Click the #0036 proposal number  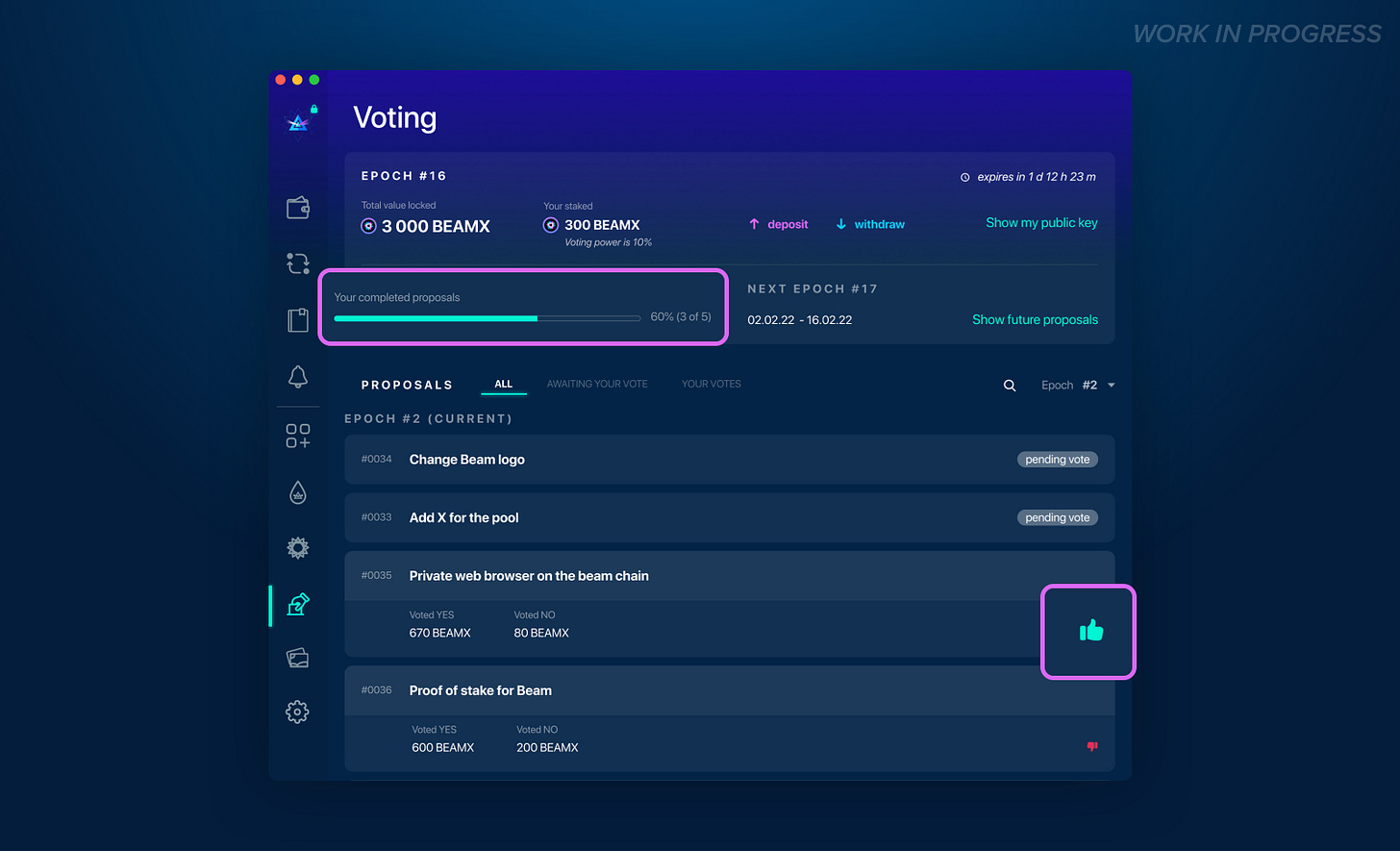pos(377,689)
